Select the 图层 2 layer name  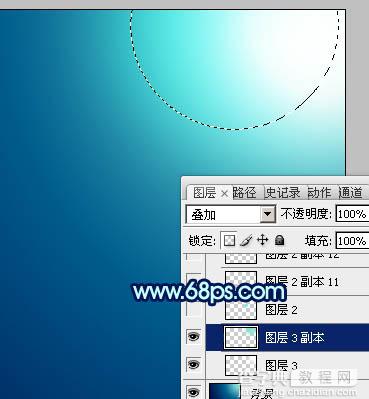(281, 310)
